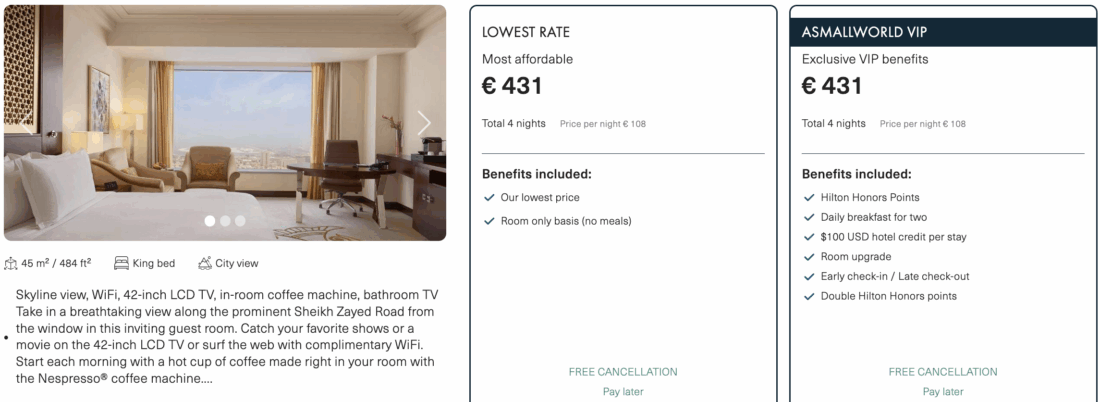Select the third carousel dot
This screenshot has height=402, width=1100.
point(240,221)
